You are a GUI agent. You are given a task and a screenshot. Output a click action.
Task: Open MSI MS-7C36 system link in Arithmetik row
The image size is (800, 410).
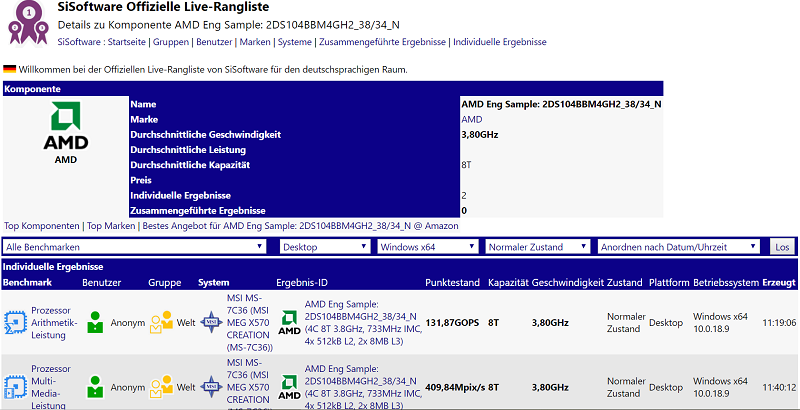click(x=249, y=323)
